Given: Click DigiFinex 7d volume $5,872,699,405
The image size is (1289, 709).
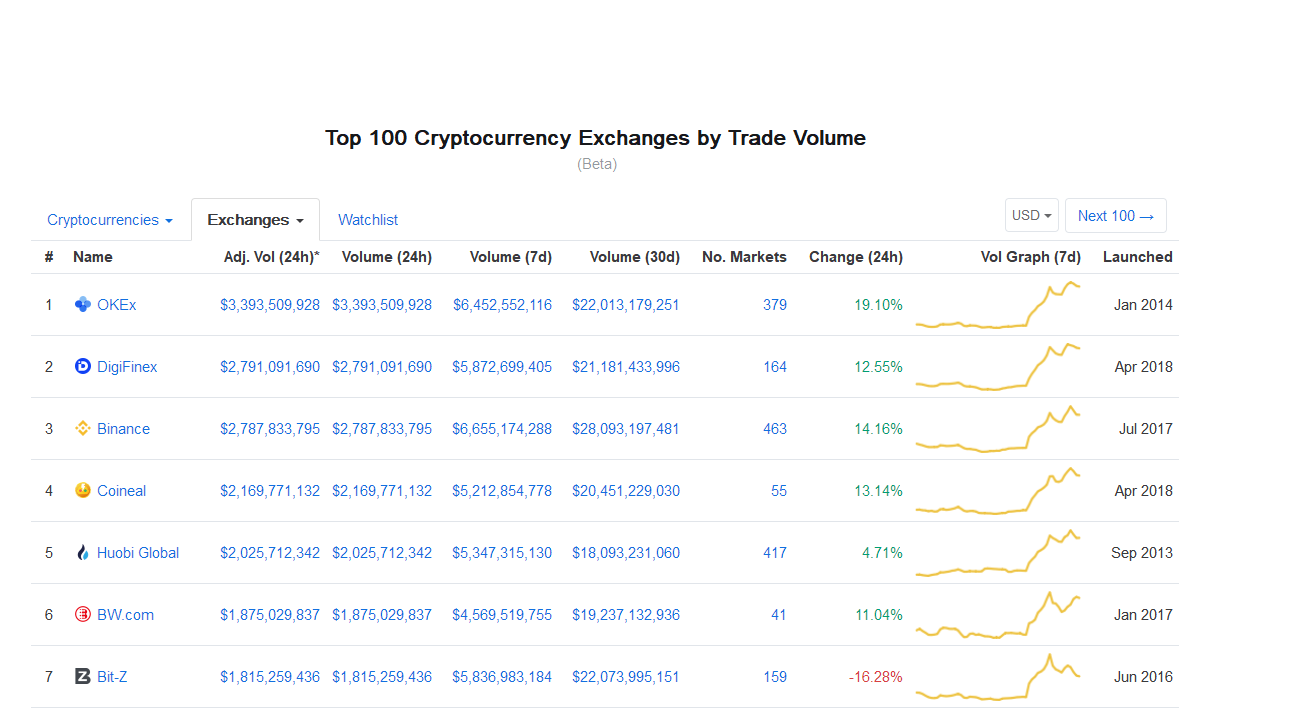Looking at the screenshot, I should click(502, 367).
